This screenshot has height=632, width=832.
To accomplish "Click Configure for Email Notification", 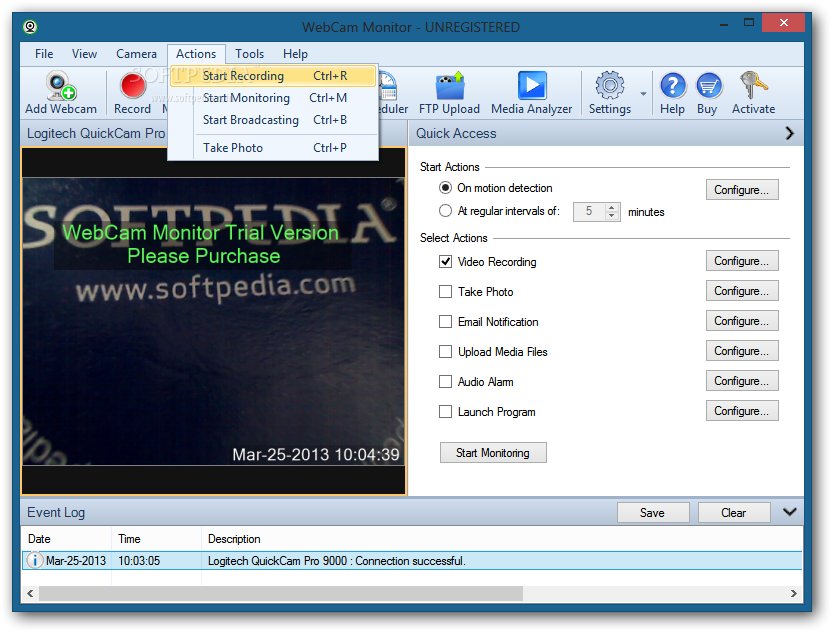I will (x=742, y=321).
